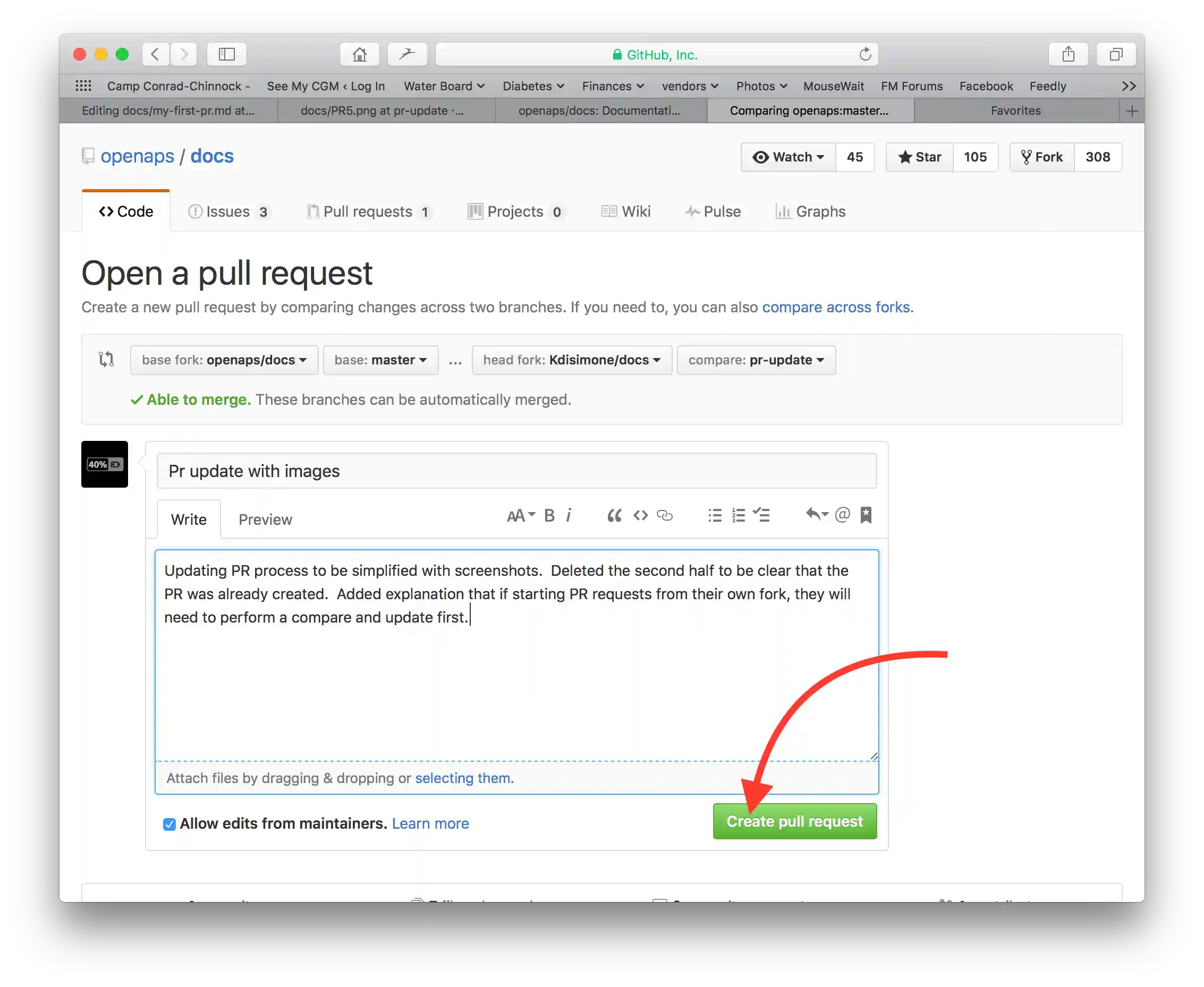Image resolution: width=1204 pixels, height=987 pixels.
Task: Insert a quote block
Action: click(614, 515)
